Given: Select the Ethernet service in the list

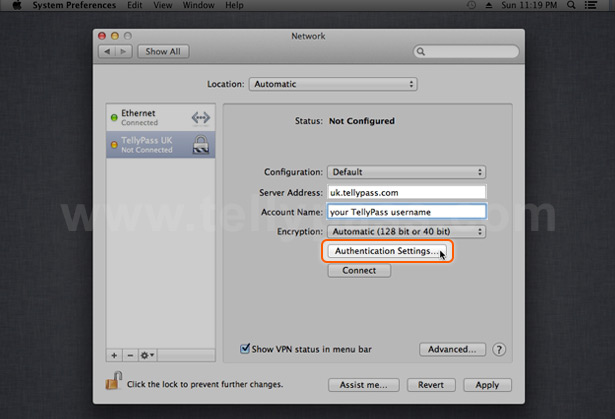Looking at the screenshot, I should coord(161,117).
